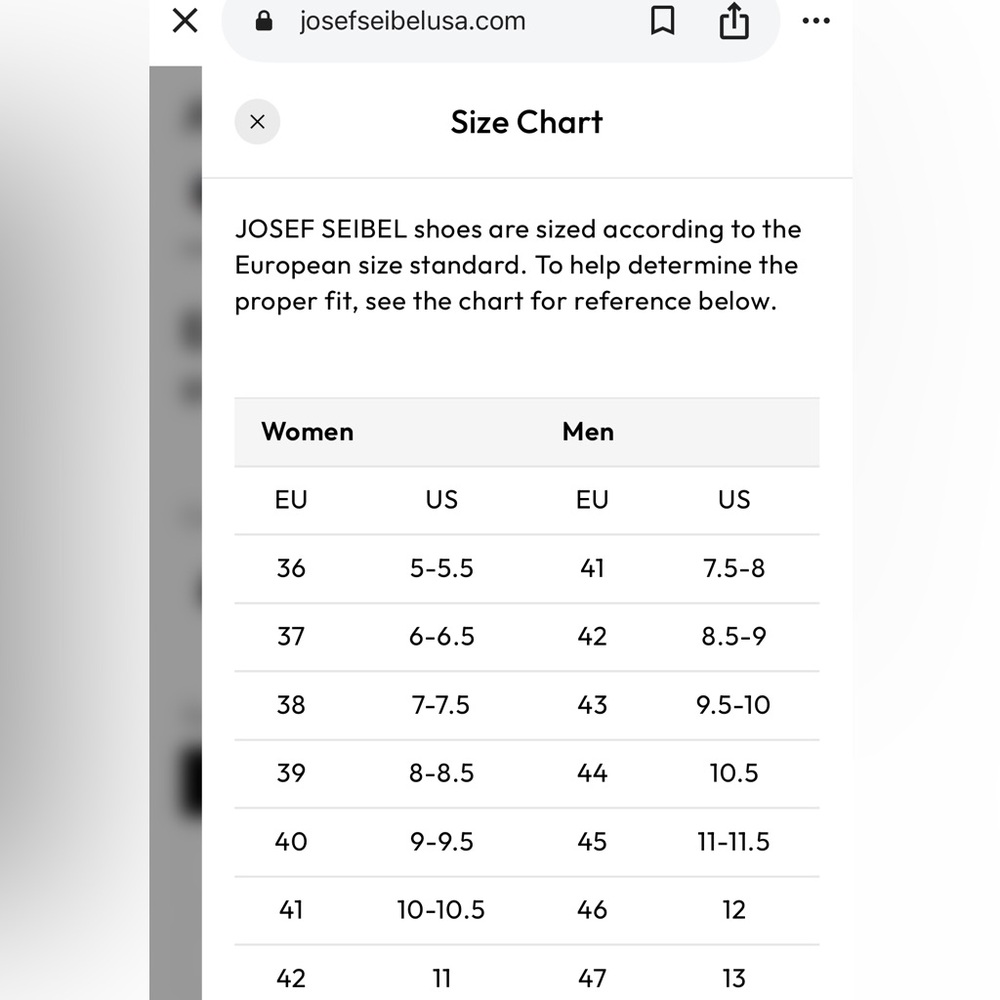Select the Men column header
Image resolution: width=1000 pixels, height=1000 pixels.
click(x=588, y=432)
